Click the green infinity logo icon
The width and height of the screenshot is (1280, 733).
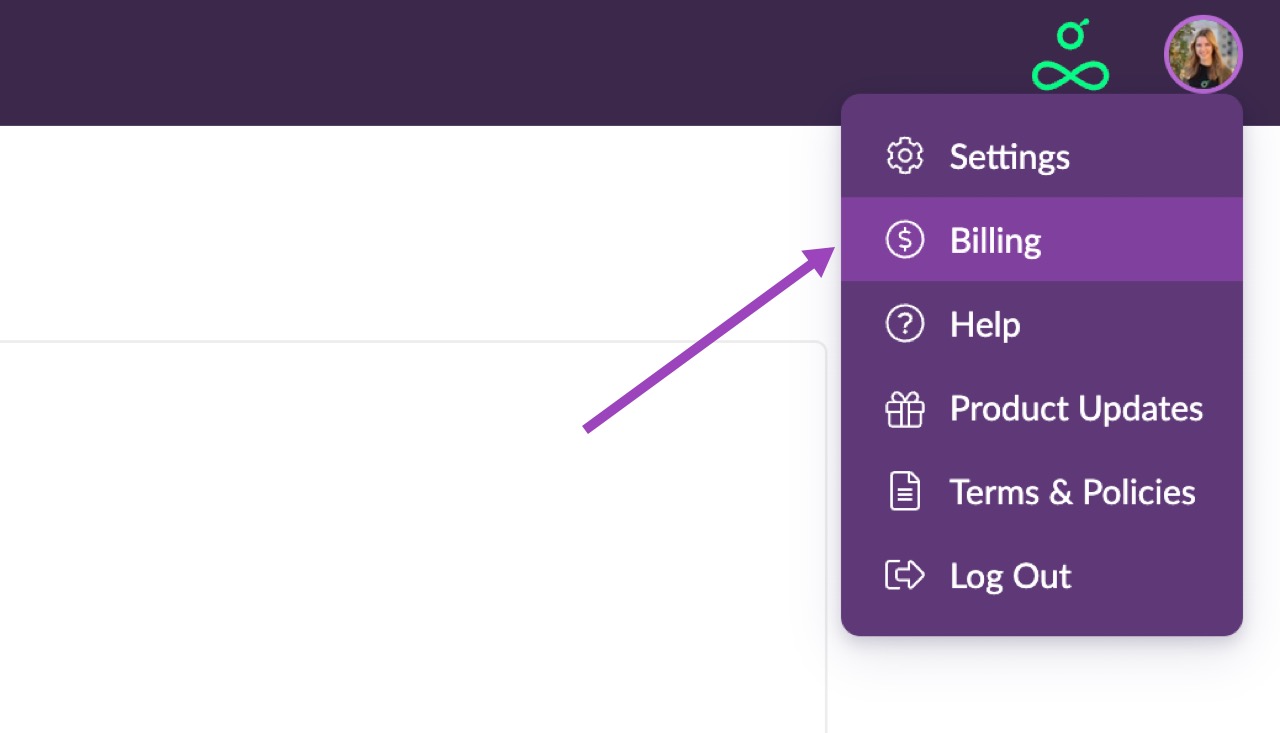pos(1071,55)
